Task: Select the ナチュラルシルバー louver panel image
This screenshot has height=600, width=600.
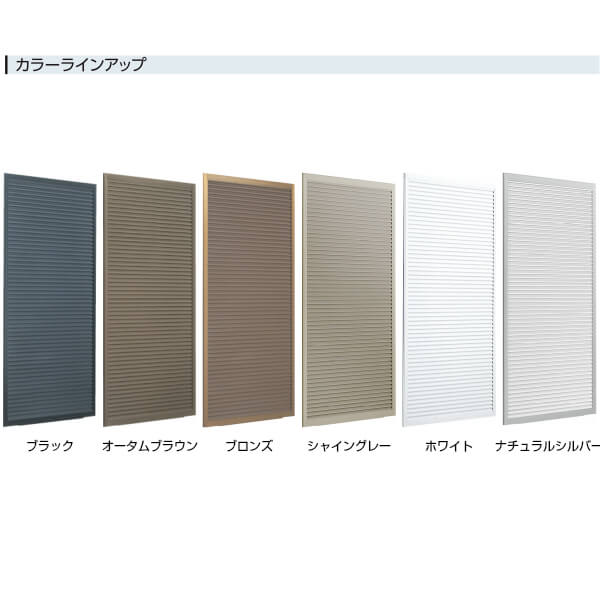Action: pos(551,299)
